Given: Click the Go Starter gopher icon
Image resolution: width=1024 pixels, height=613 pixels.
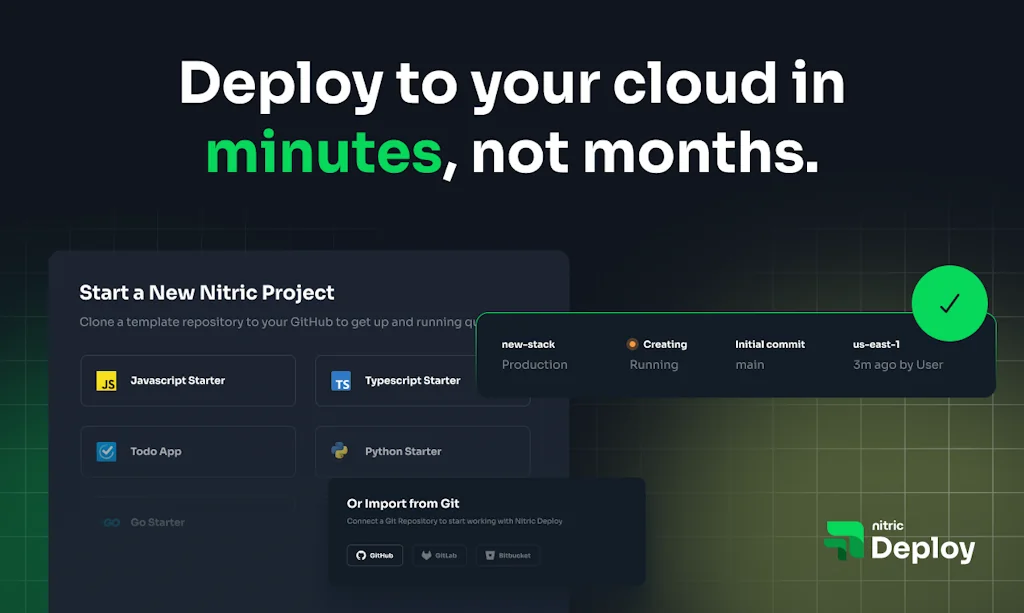Looking at the screenshot, I should [110, 521].
